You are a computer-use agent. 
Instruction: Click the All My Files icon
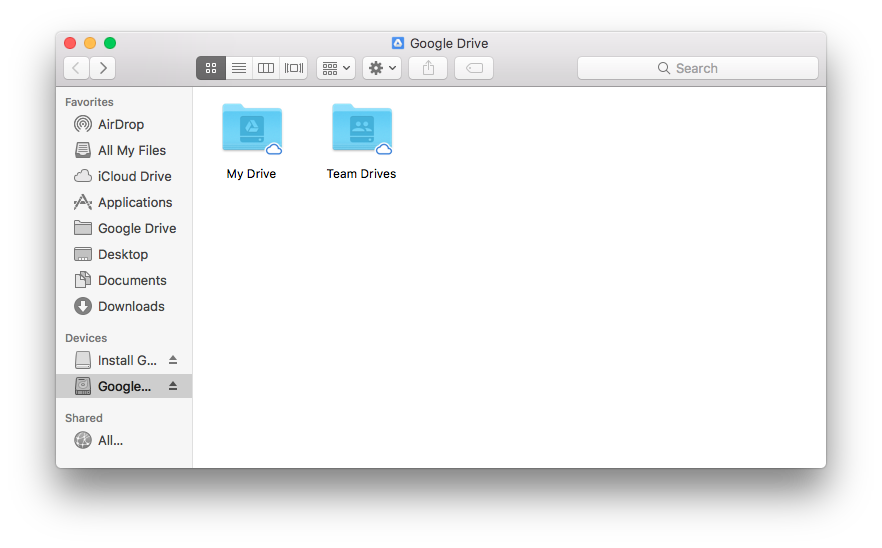(83, 150)
